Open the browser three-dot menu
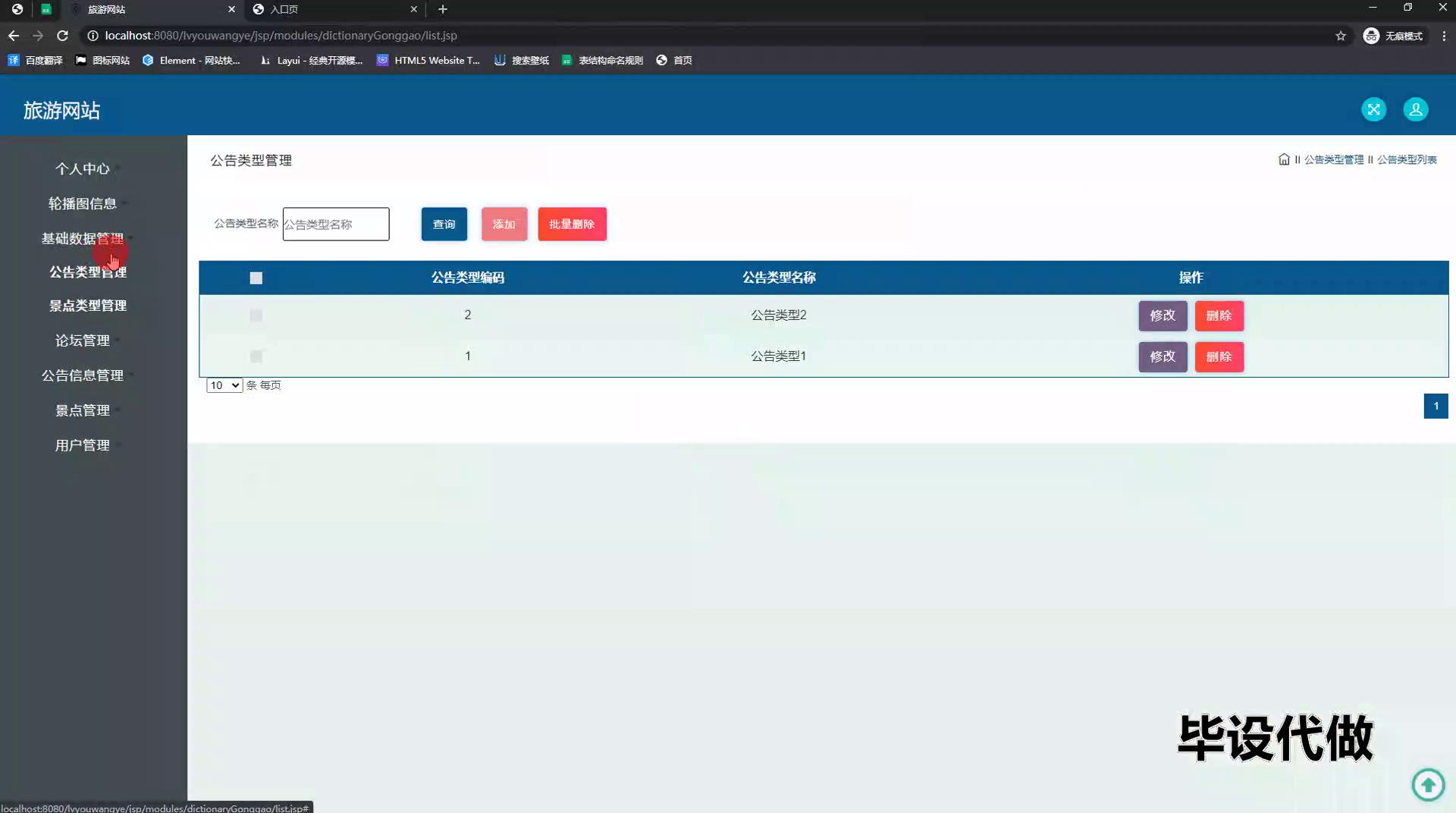 1444,36
